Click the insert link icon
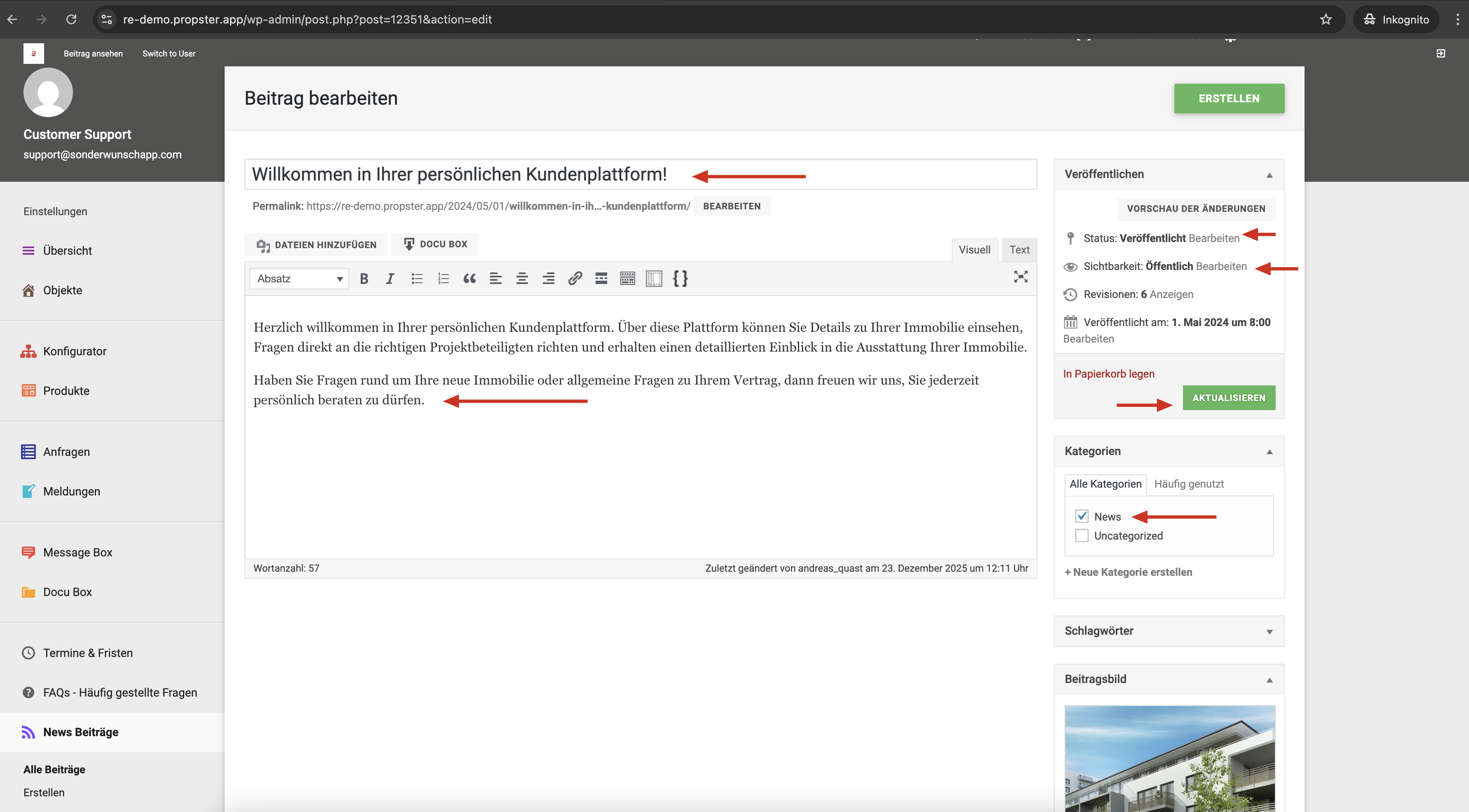 pos(575,279)
